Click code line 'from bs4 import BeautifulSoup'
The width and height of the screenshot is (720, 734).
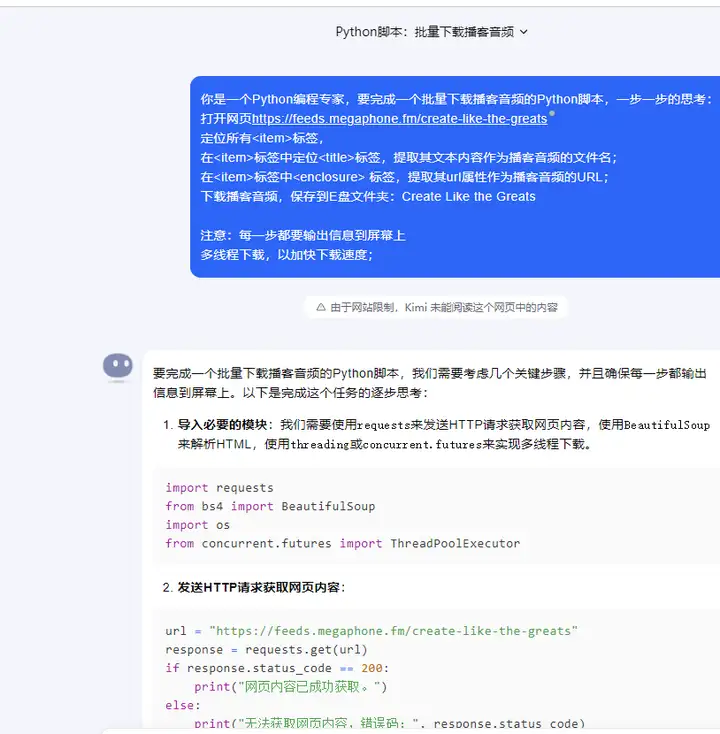click(x=270, y=506)
